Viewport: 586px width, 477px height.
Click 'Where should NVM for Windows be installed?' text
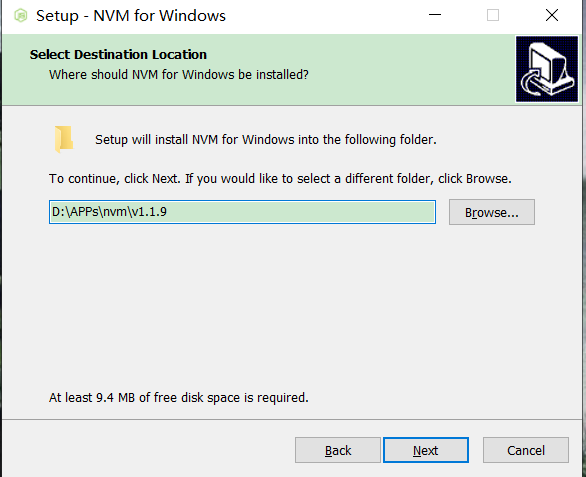coord(179,75)
